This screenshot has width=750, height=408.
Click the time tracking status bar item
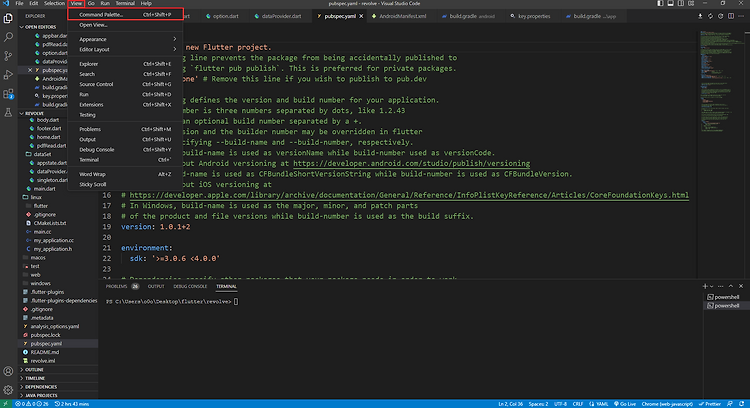[72, 404]
